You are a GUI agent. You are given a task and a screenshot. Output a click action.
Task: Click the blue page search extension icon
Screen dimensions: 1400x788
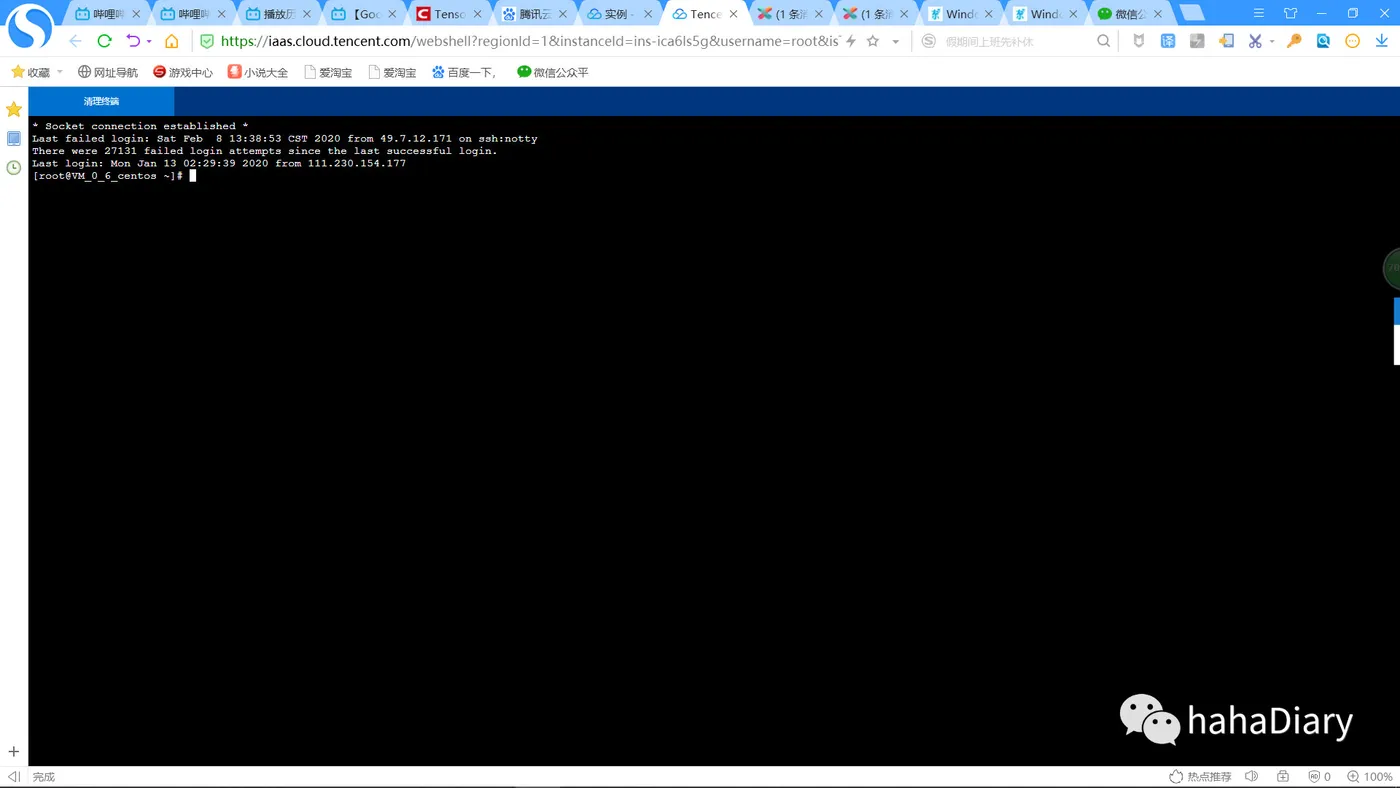point(1323,41)
